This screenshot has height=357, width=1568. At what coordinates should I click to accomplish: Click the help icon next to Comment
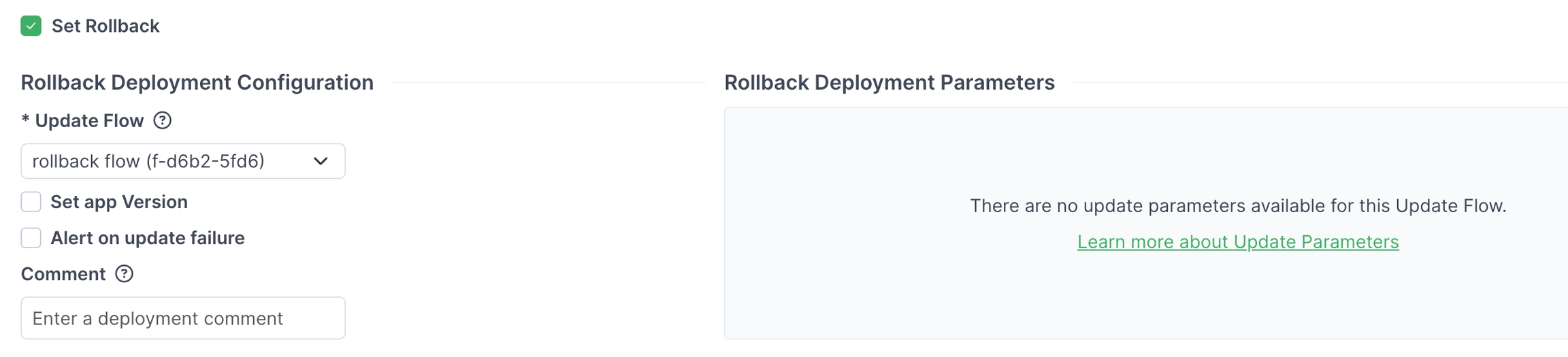pos(124,274)
